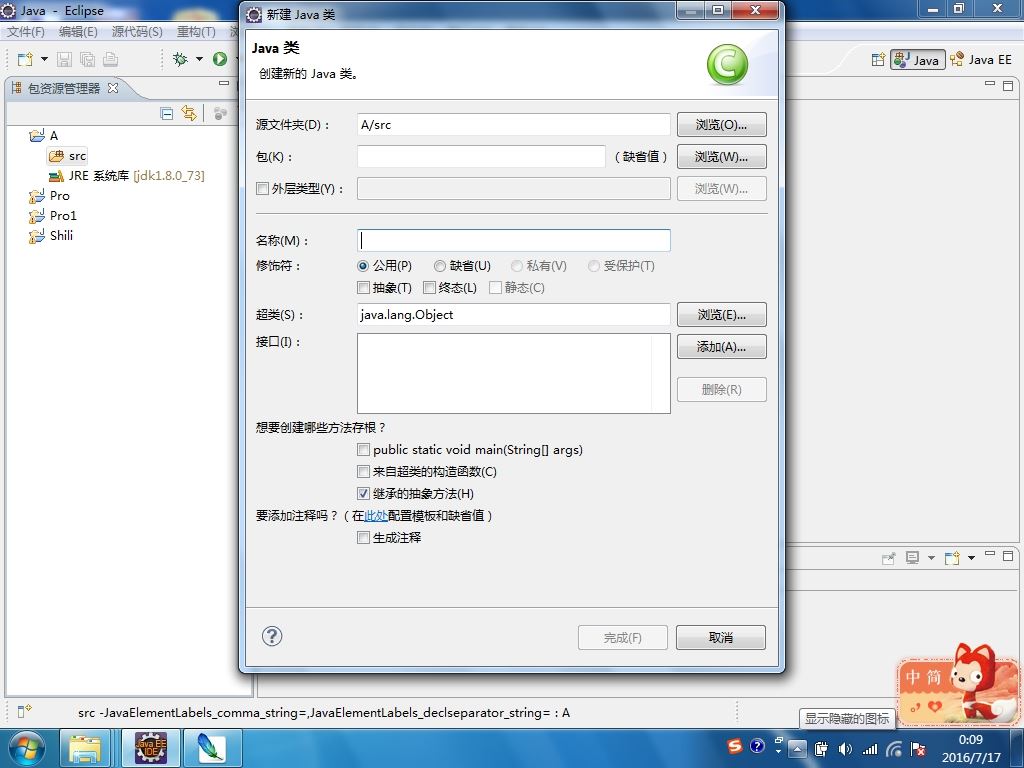
Task: Open Windows Start button
Action: pyautogui.click(x=25, y=748)
